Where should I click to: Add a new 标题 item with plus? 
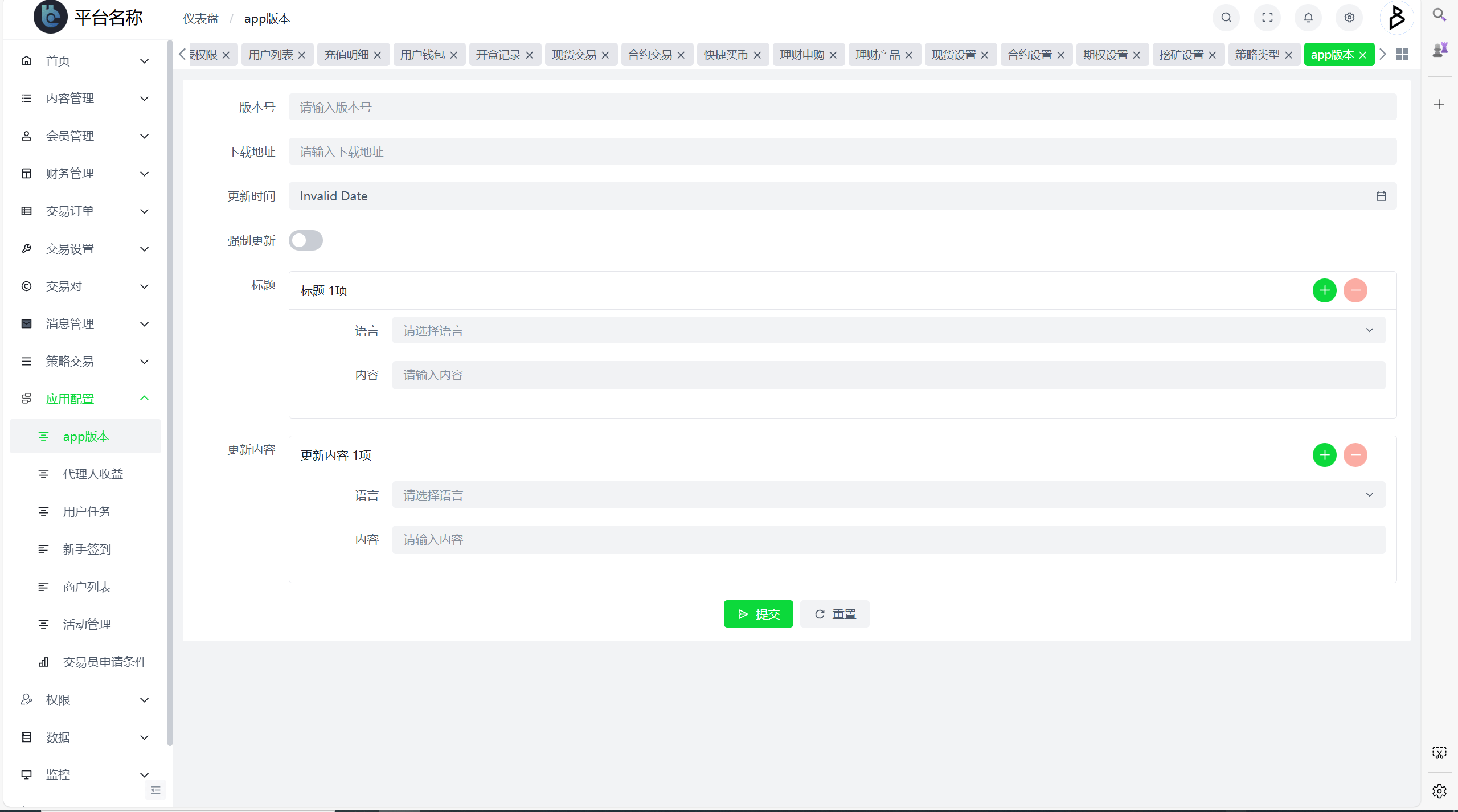tap(1324, 290)
